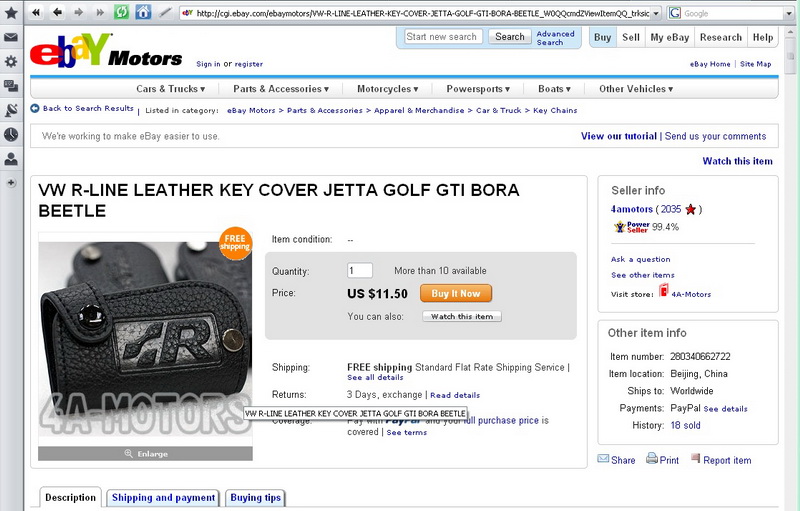Open contacts panel icon in sidebar
This screenshot has height=511, width=800.
tap(11, 159)
